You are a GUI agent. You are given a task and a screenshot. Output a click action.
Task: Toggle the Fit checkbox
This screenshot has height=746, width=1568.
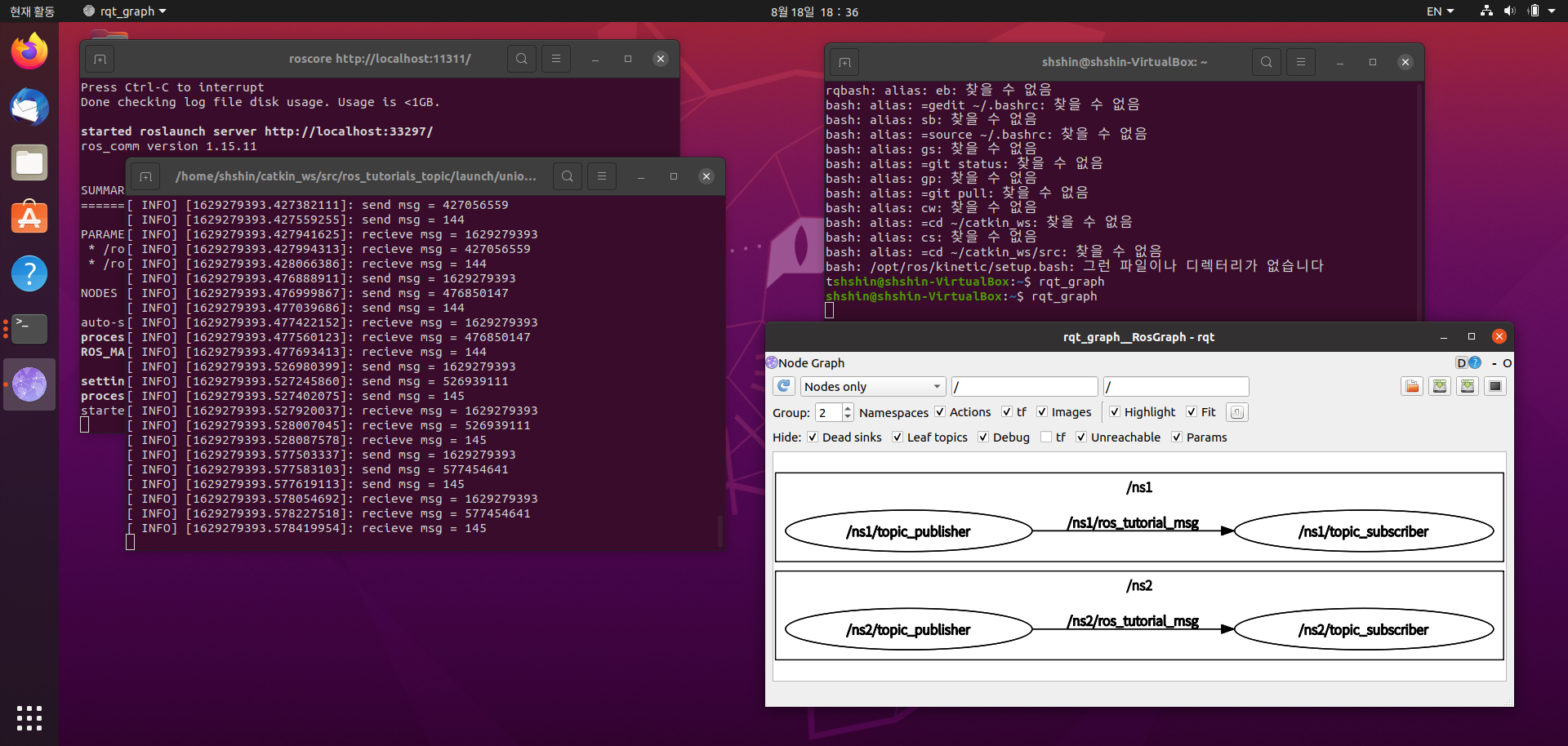pos(1192,412)
